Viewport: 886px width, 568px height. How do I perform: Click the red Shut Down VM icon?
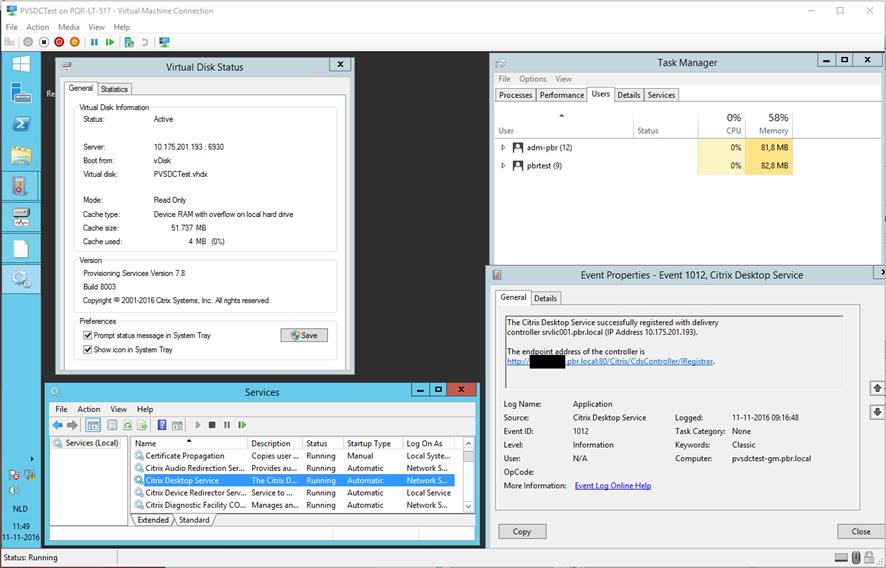59,42
